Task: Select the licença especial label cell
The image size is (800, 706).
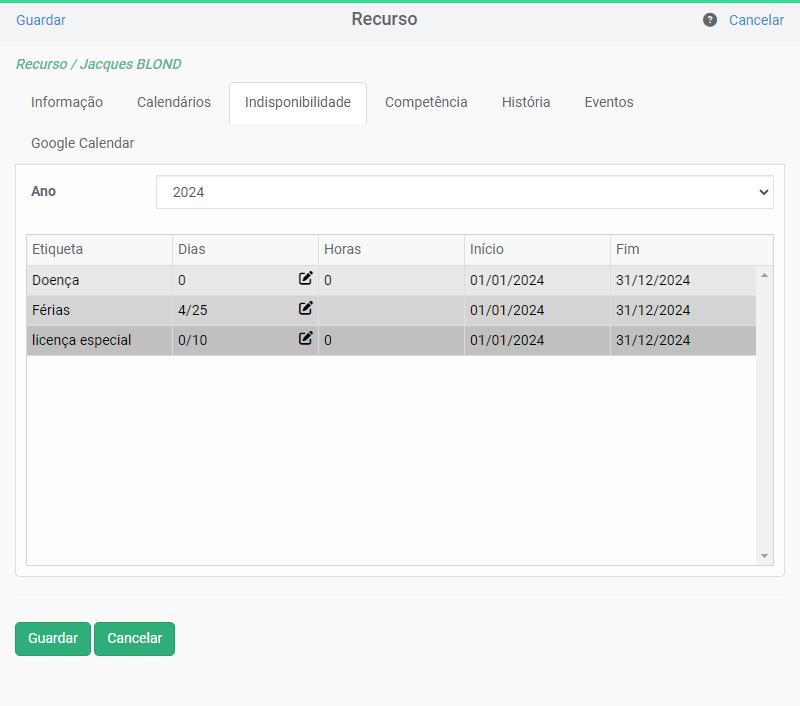Action: coord(99,340)
